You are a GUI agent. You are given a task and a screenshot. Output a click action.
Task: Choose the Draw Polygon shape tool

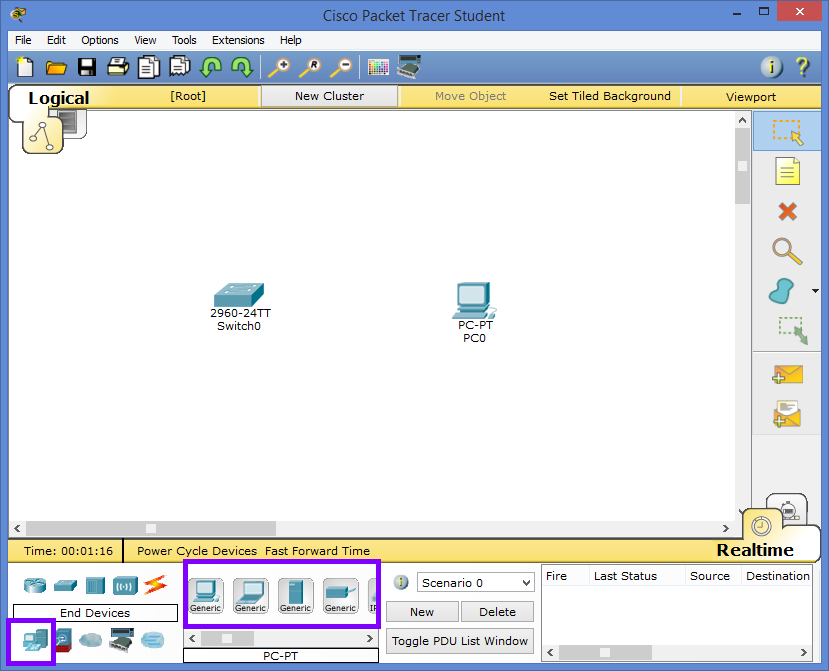pos(781,291)
